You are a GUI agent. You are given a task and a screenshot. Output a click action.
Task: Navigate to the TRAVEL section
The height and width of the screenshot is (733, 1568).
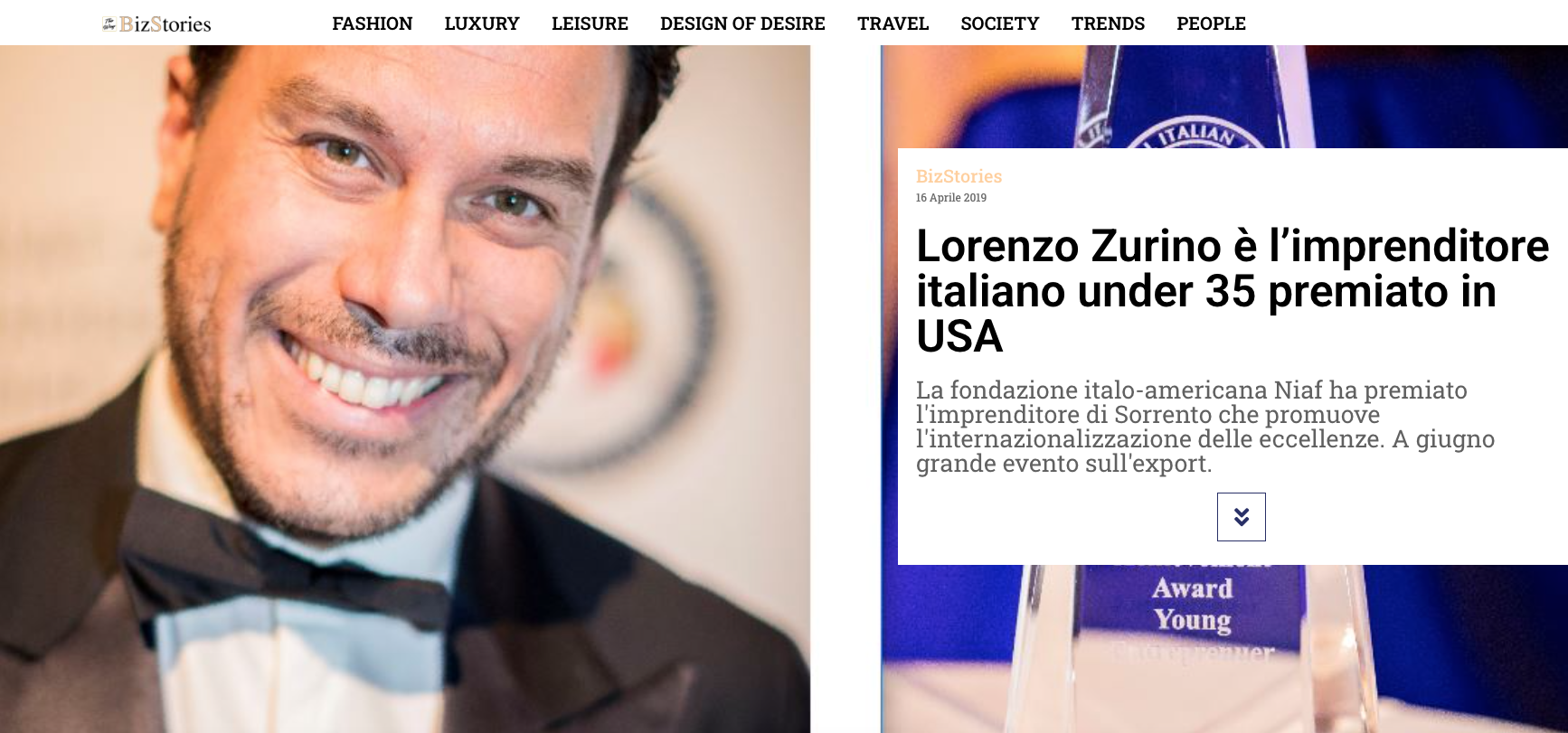tap(893, 23)
